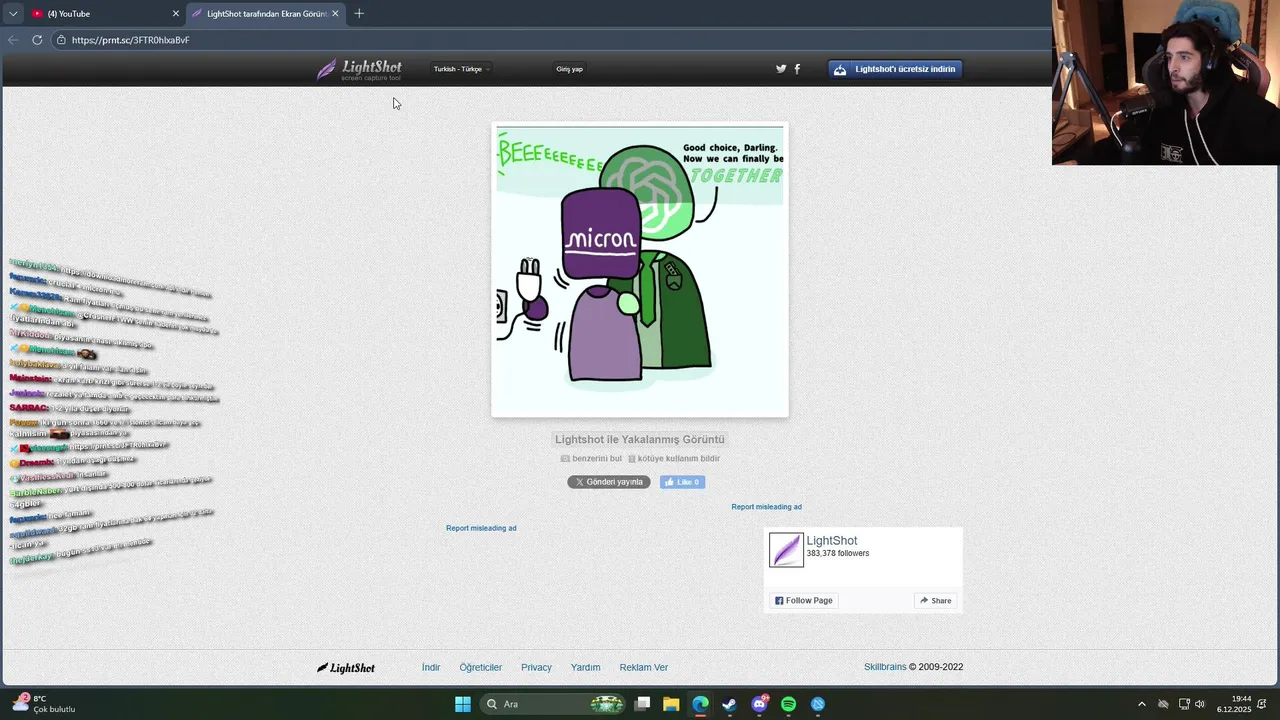Click the benzerini bul link
This screenshot has width=1280, height=720.
pos(591,459)
